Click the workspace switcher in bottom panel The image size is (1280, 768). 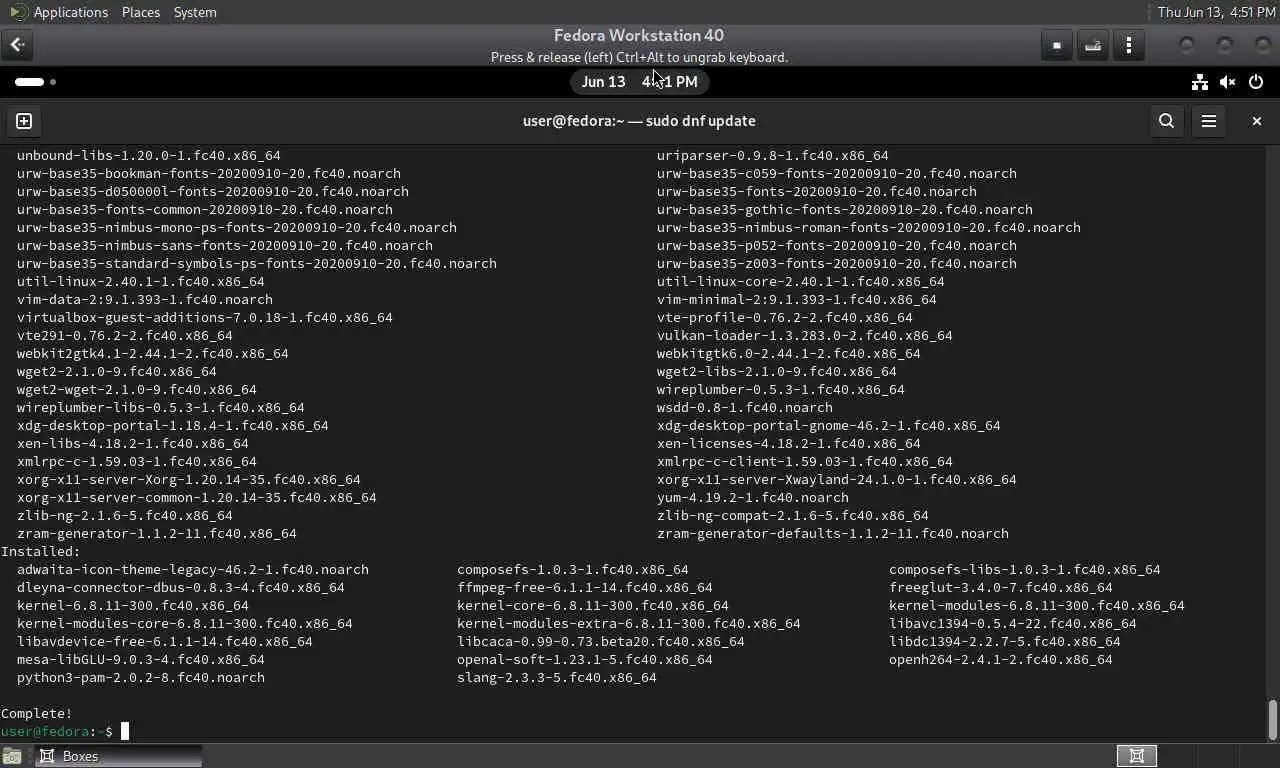pyautogui.click(x=1137, y=756)
